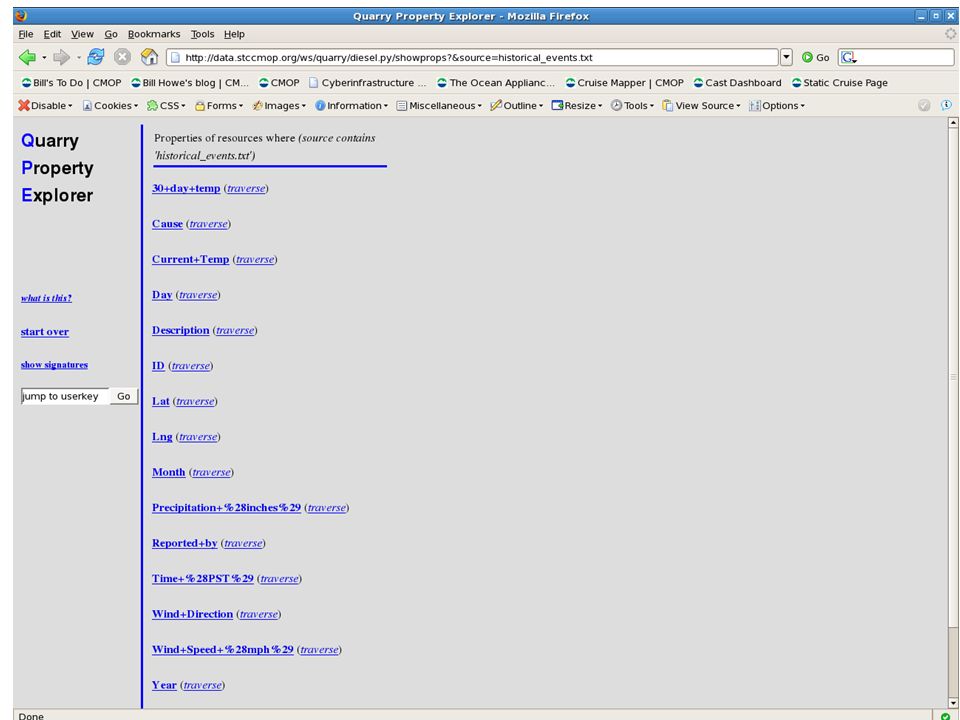Viewport: 960px width, 720px height.
Task: Click traverse next to Cause
Action: point(208,224)
